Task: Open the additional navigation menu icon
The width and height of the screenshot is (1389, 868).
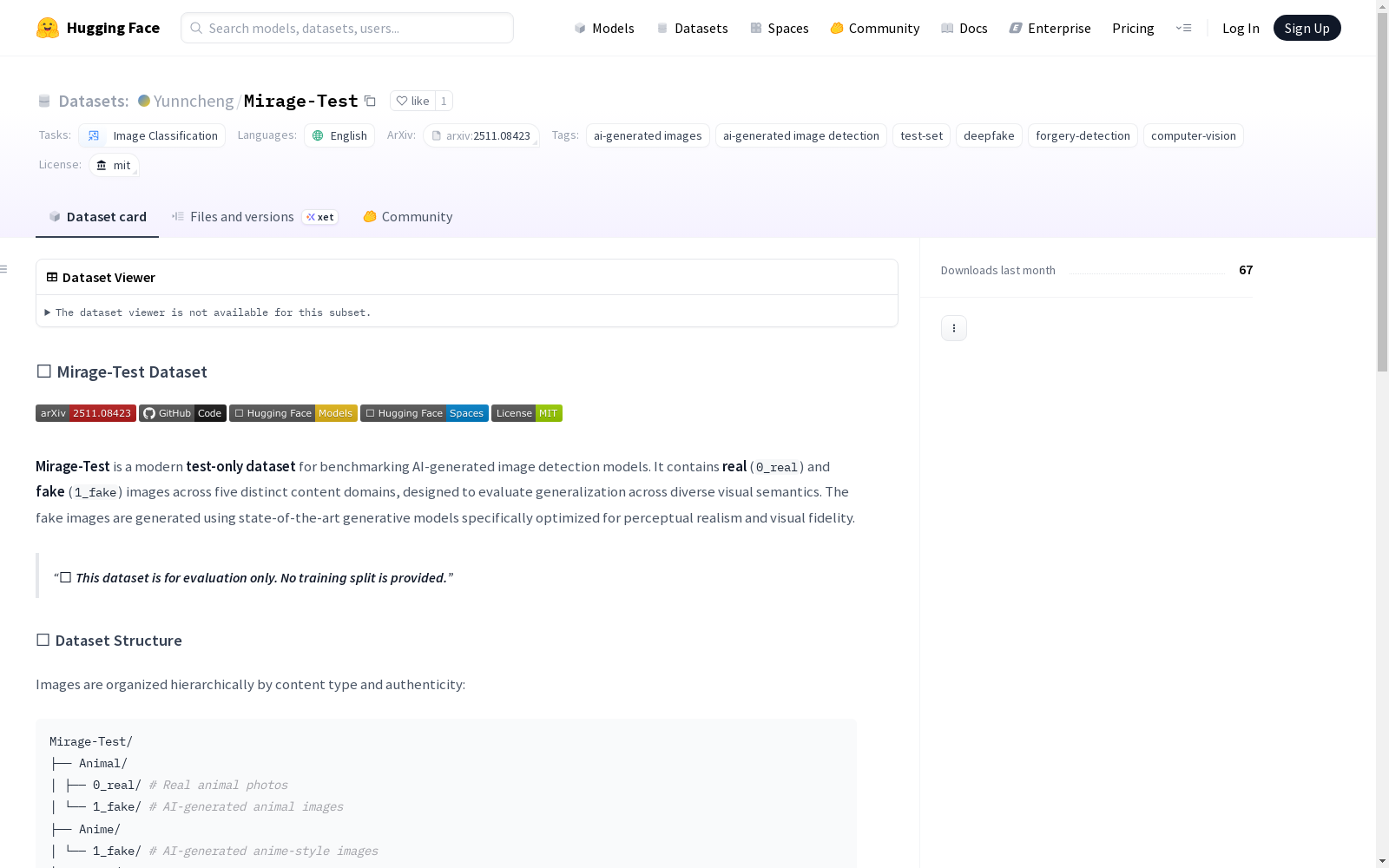Action: click(1183, 28)
